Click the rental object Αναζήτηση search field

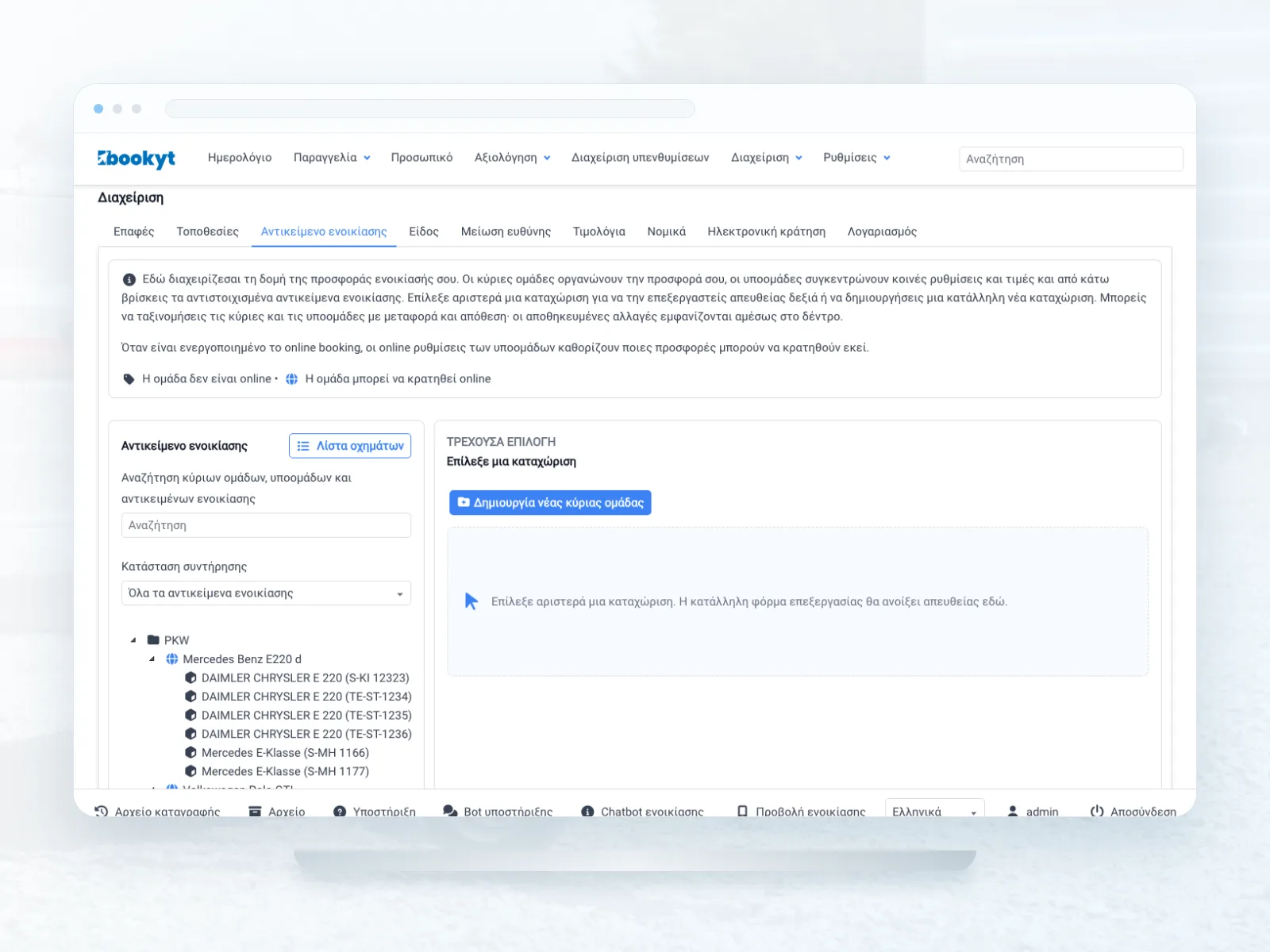point(266,525)
